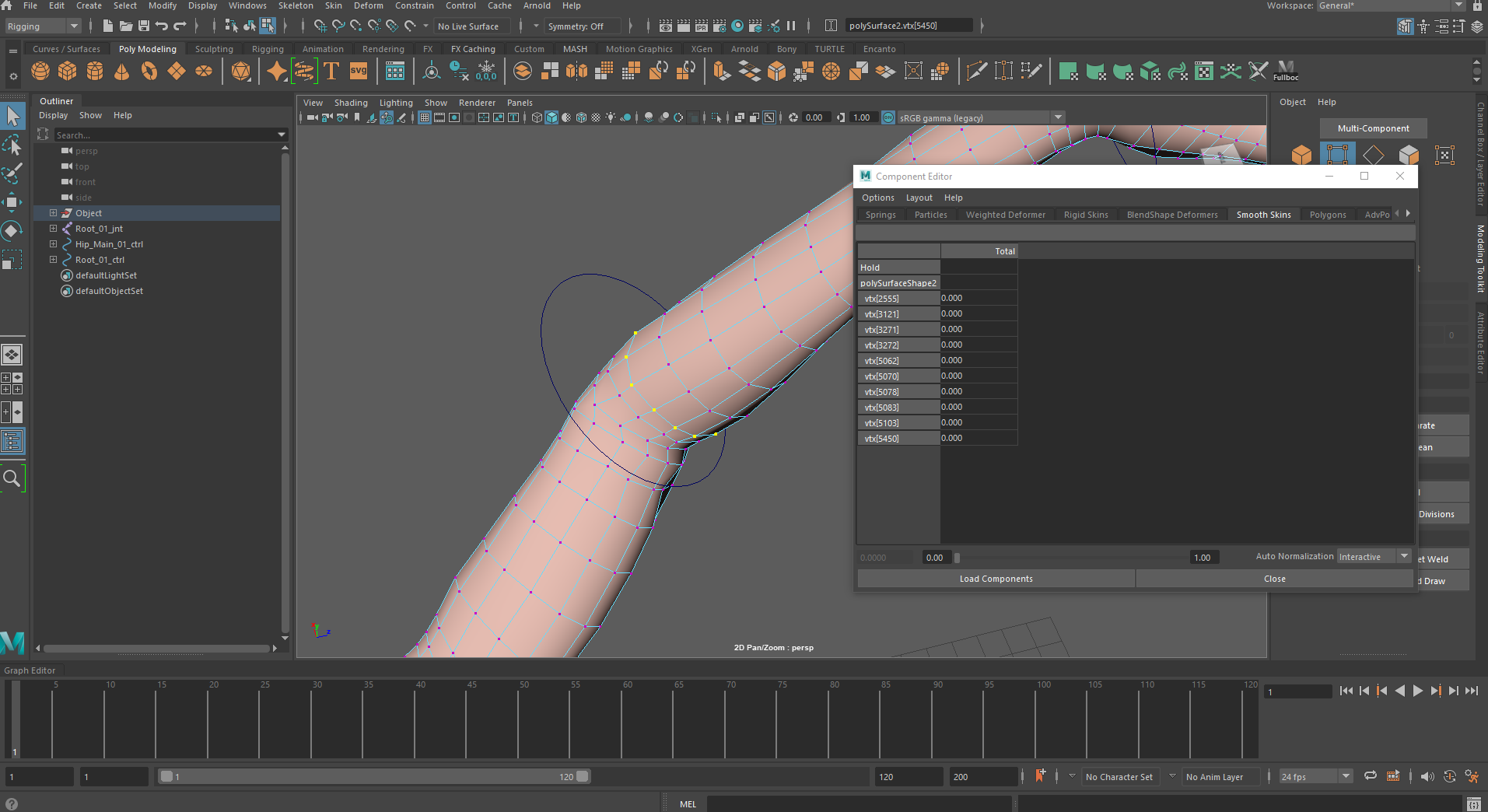Select Object Mode cube icon beside Multi-Component
Image resolution: width=1488 pixels, height=812 pixels.
pyautogui.click(x=1302, y=155)
